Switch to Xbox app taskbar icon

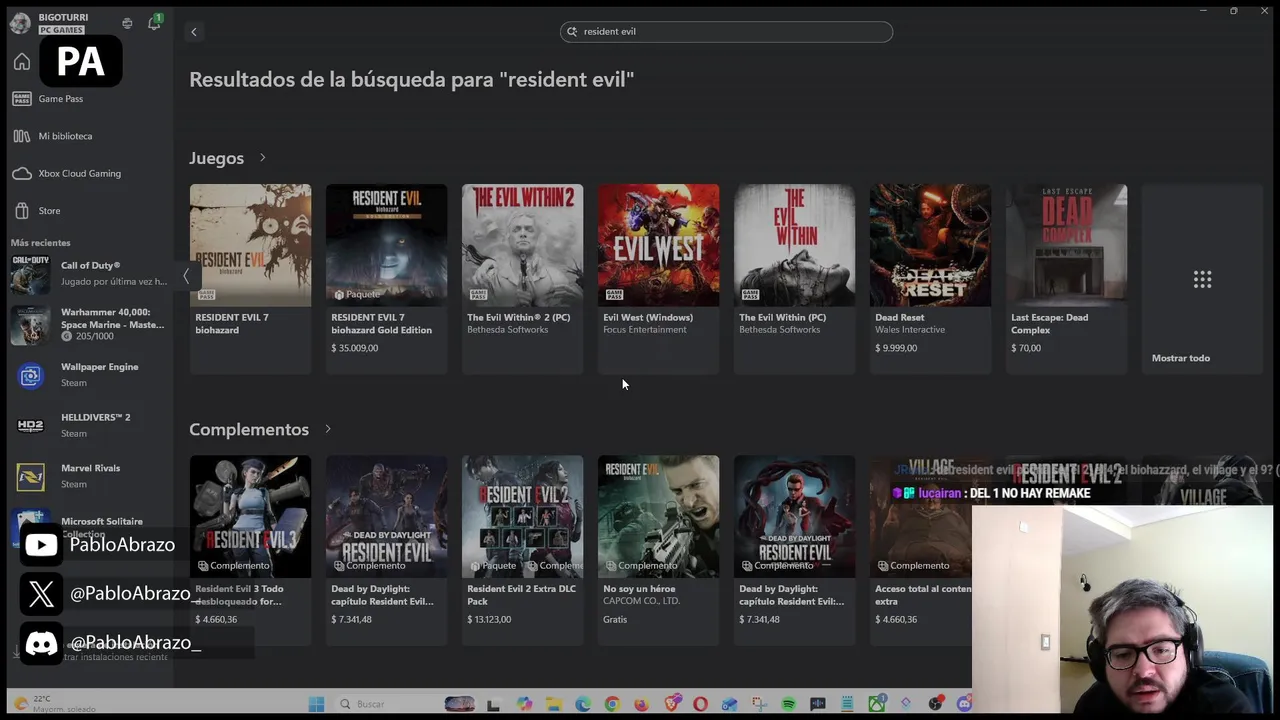pyautogui.click(x=877, y=704)
